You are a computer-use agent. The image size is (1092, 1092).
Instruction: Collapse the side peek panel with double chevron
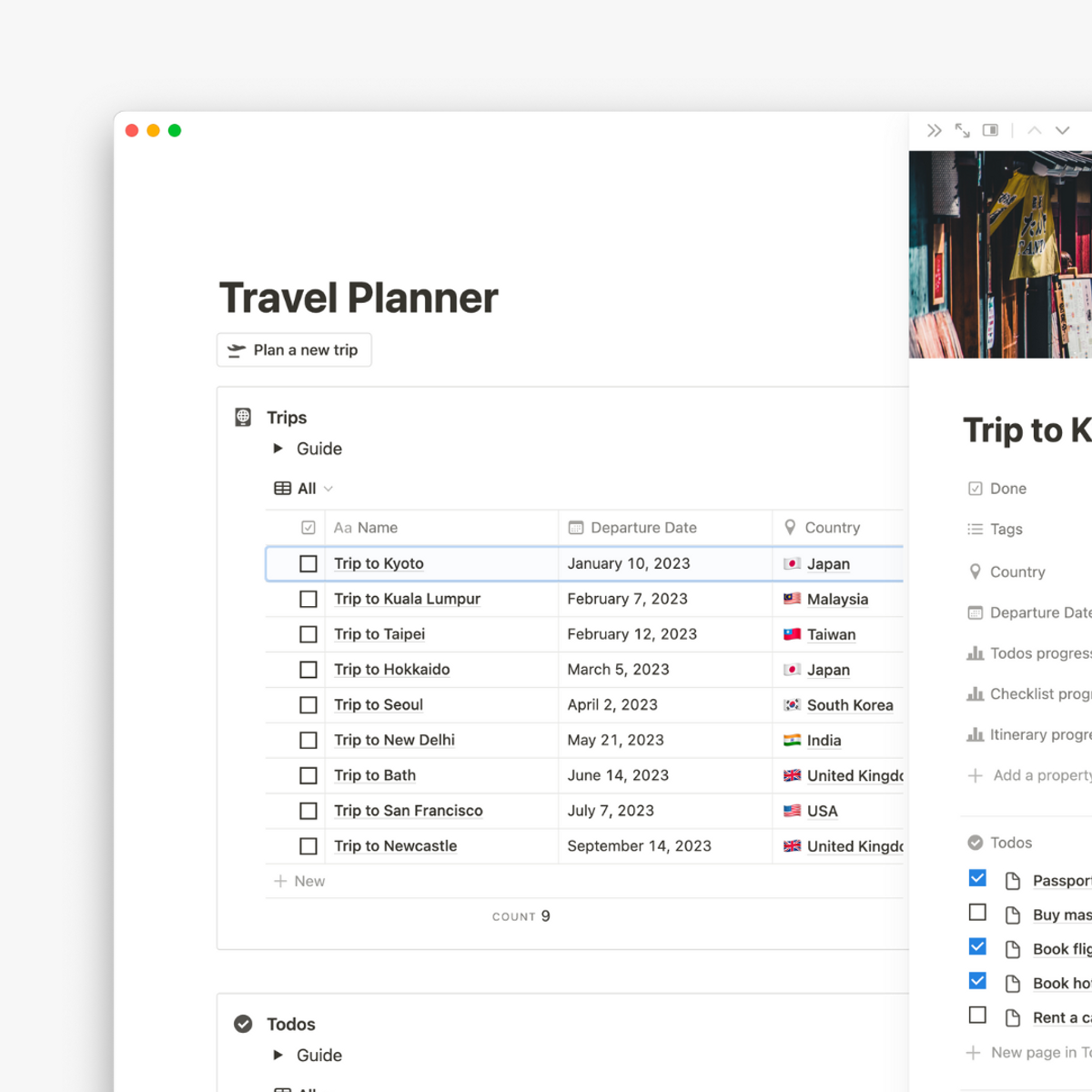pos(934,131)
